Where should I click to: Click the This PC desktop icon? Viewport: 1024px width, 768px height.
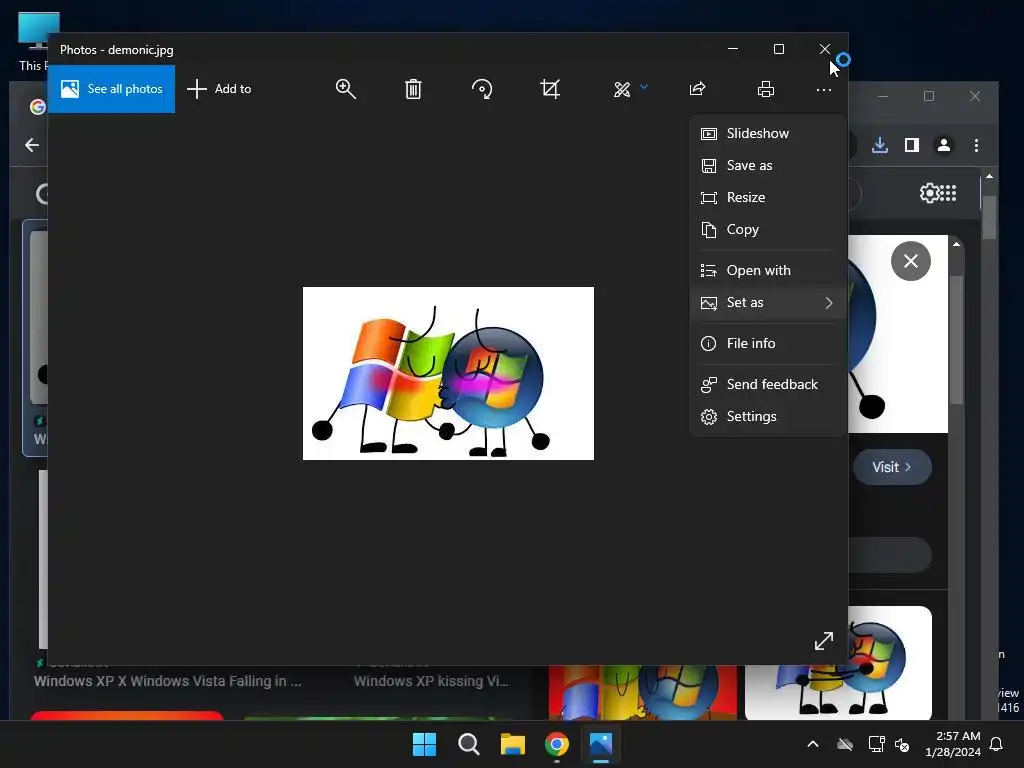(x=34, y=42)
